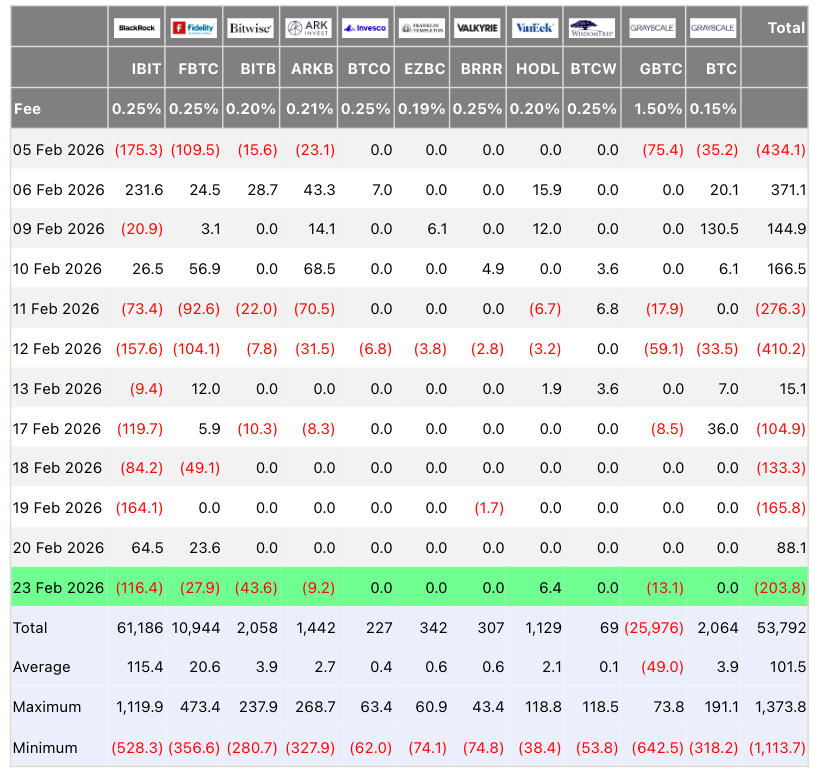
Task: Select the 23 Feb 2026 highlighted date
Action: tap(58, 588)
